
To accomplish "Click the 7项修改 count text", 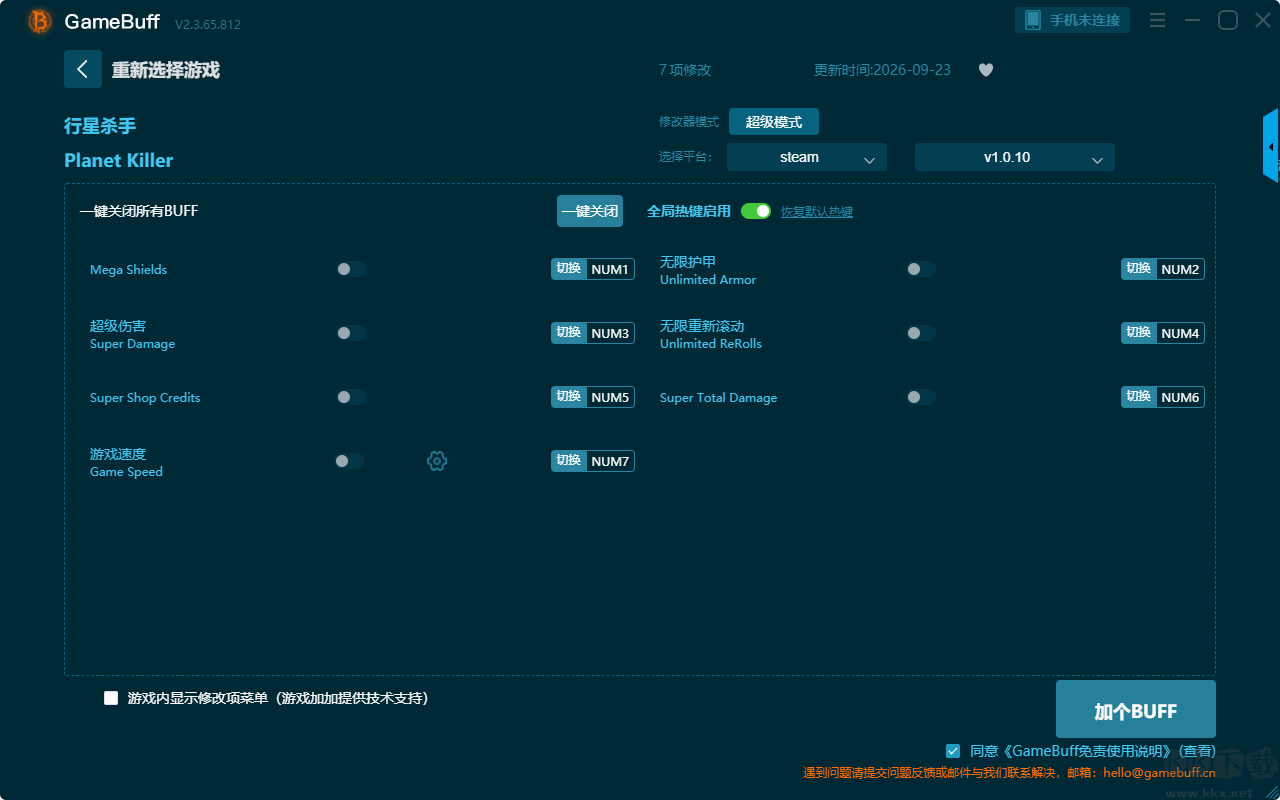I will 685,70.
